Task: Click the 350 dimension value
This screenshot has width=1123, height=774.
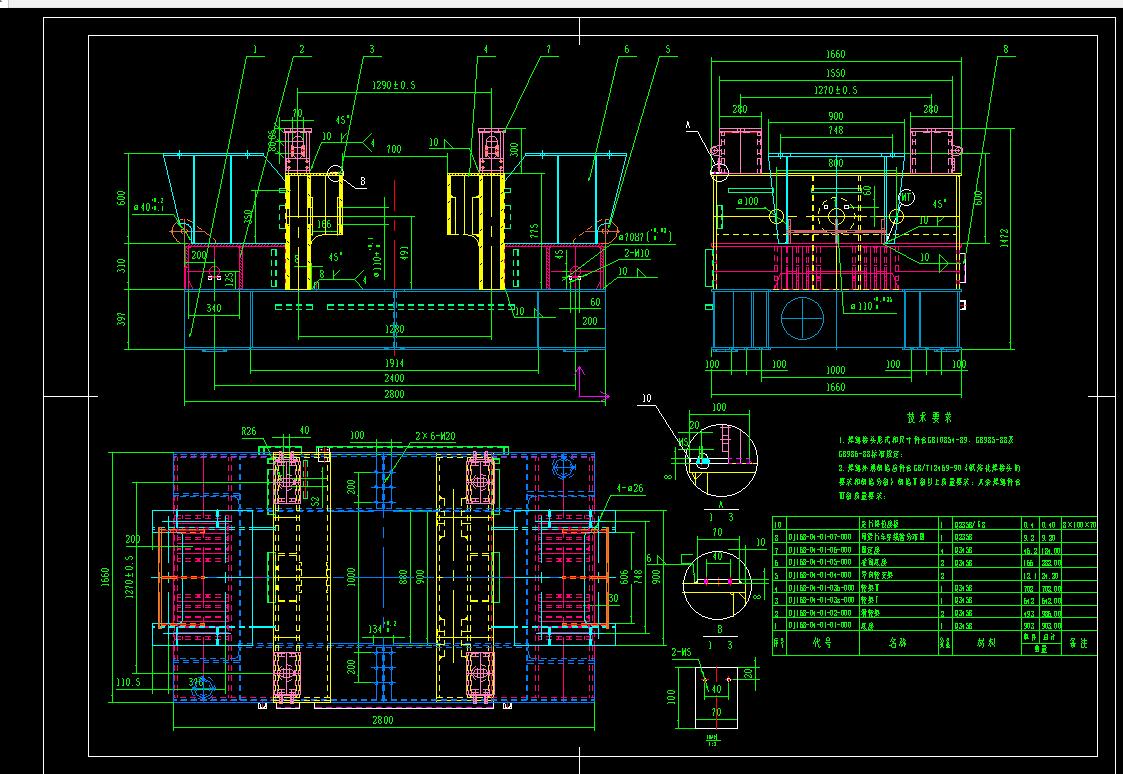Action: point(248,216)
